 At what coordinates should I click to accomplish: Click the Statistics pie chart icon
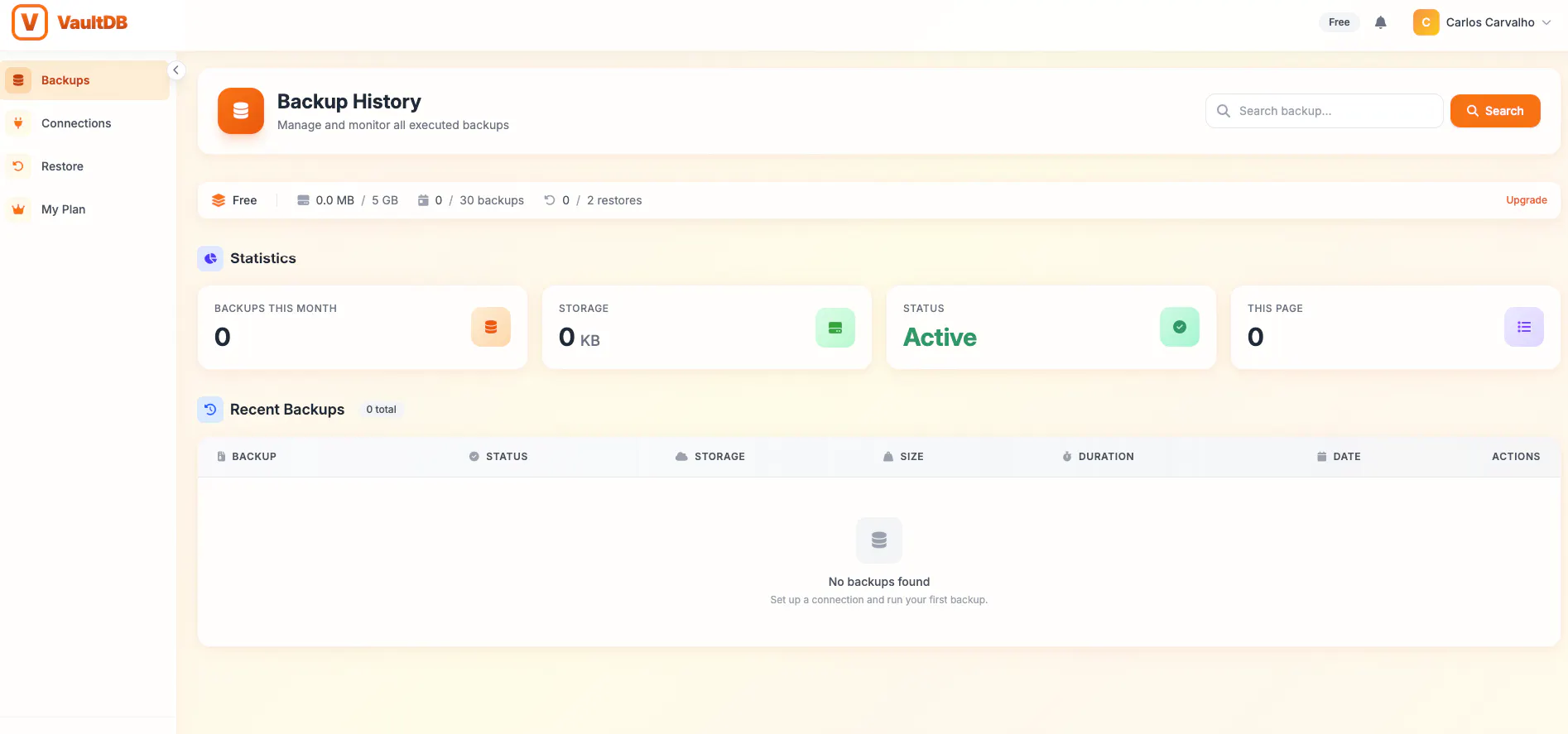click(210, 258)
